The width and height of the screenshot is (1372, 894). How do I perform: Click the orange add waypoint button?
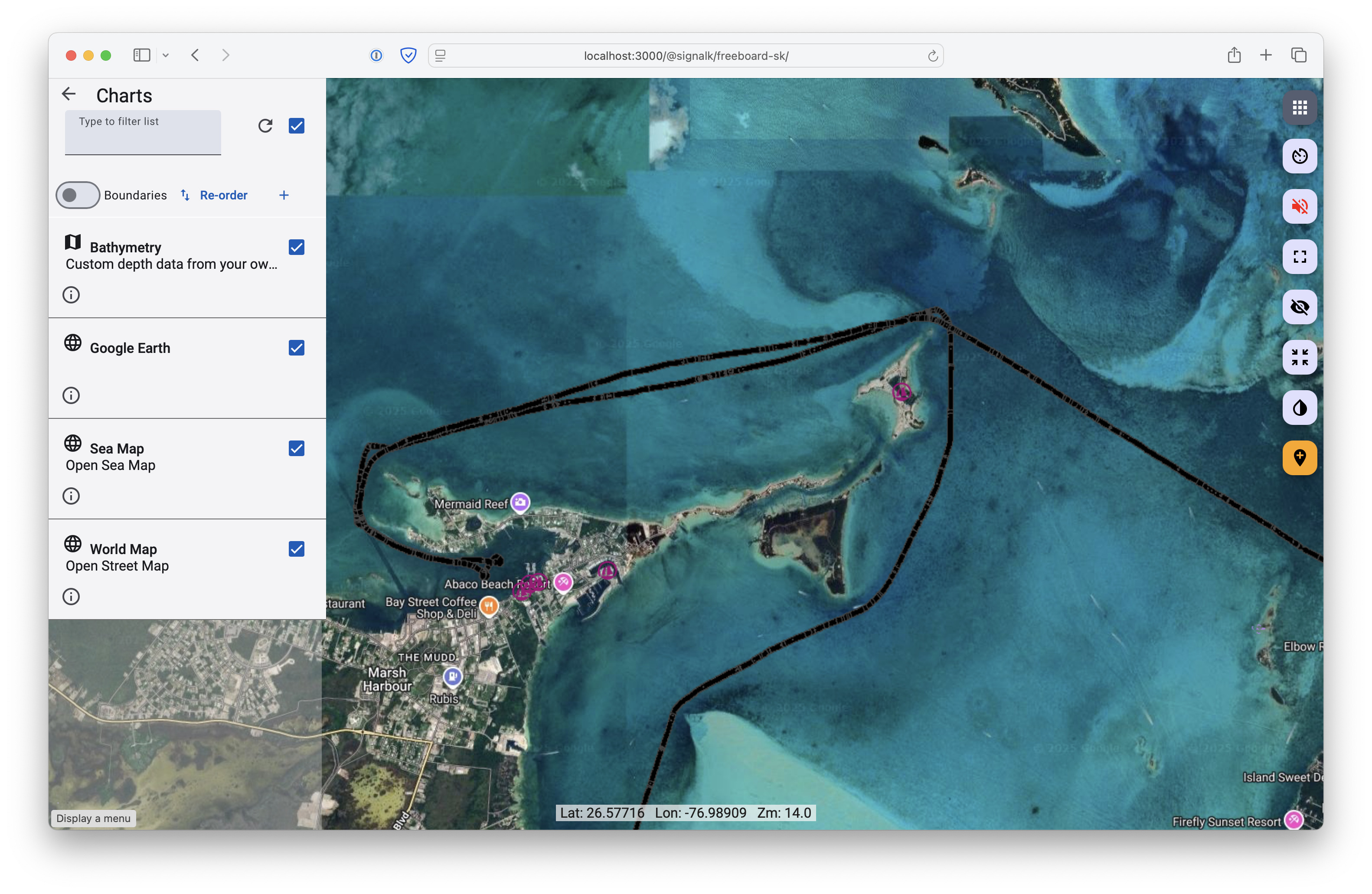(1299, 458)
